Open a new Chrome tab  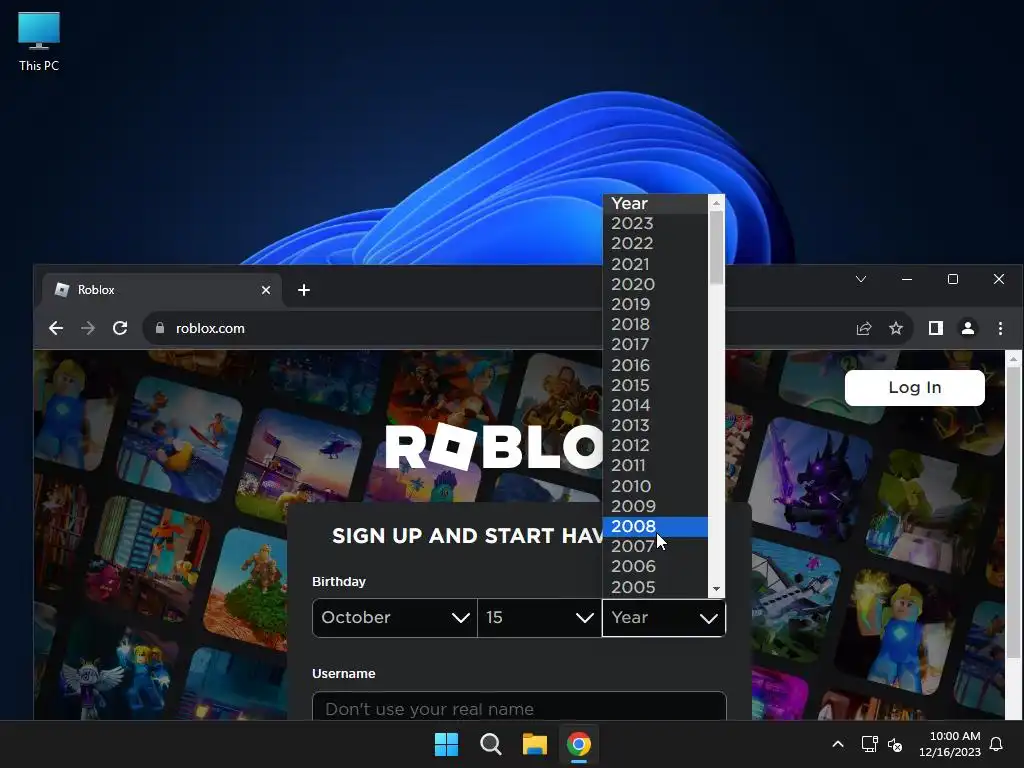point(304,290)
